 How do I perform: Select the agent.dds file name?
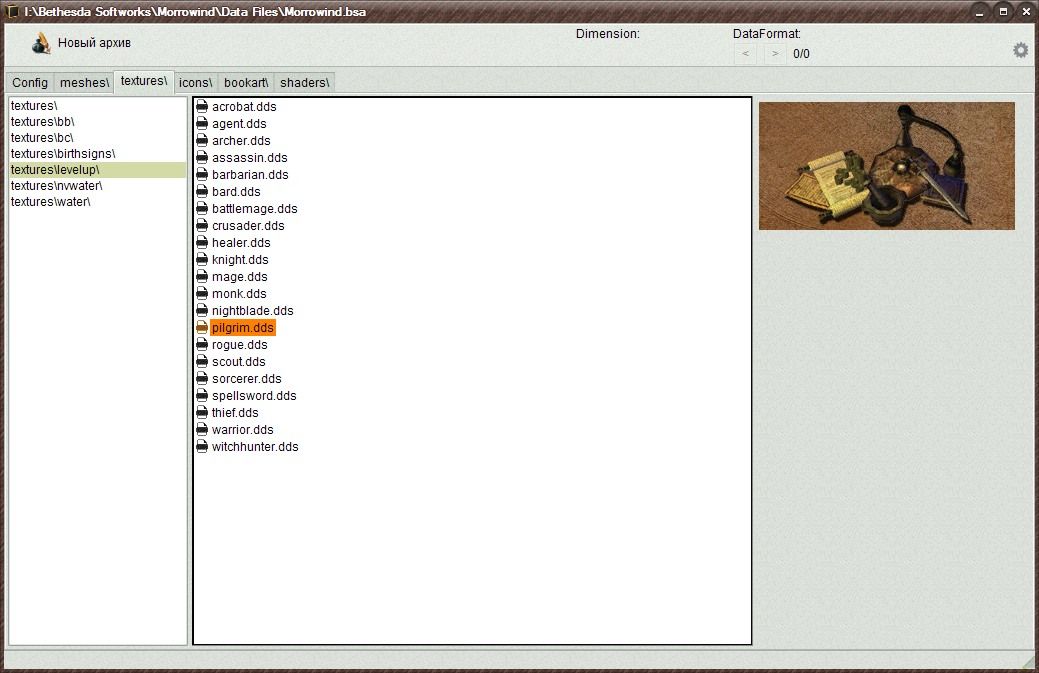(x=239, y=124)
